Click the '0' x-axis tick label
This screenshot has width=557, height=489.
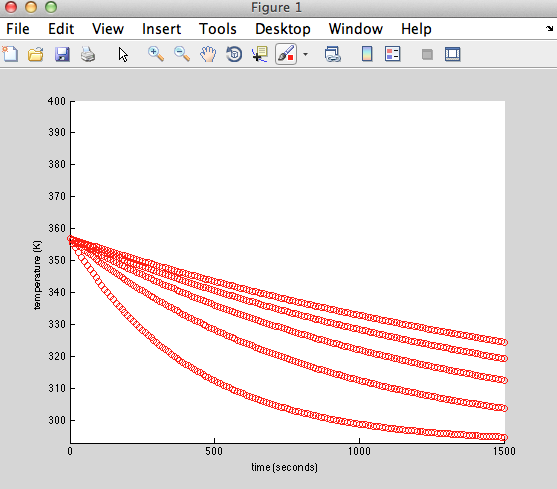click(70, 451)
